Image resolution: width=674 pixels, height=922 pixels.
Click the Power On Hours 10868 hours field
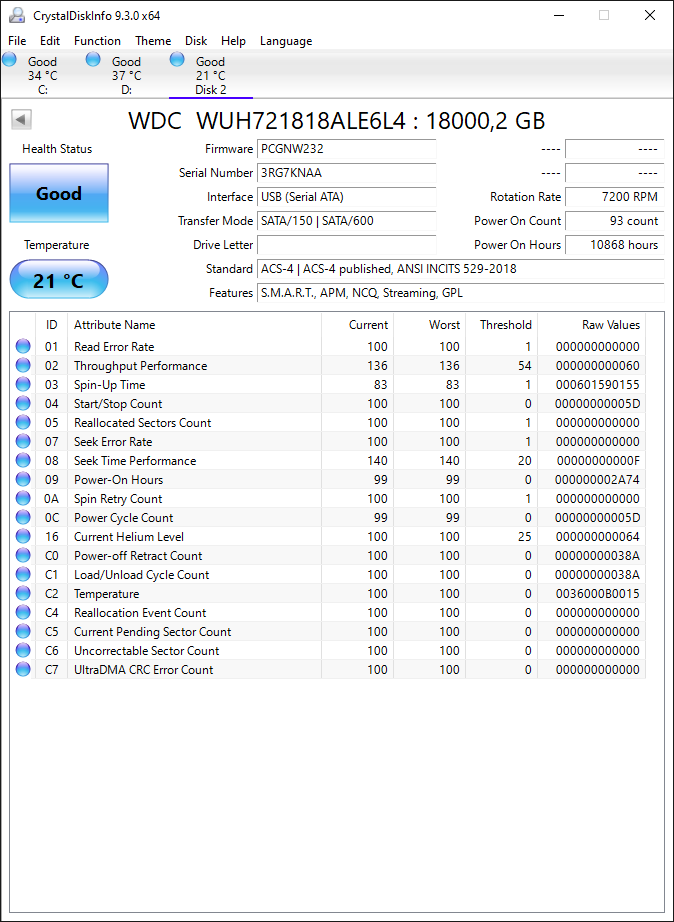(615, 245)
